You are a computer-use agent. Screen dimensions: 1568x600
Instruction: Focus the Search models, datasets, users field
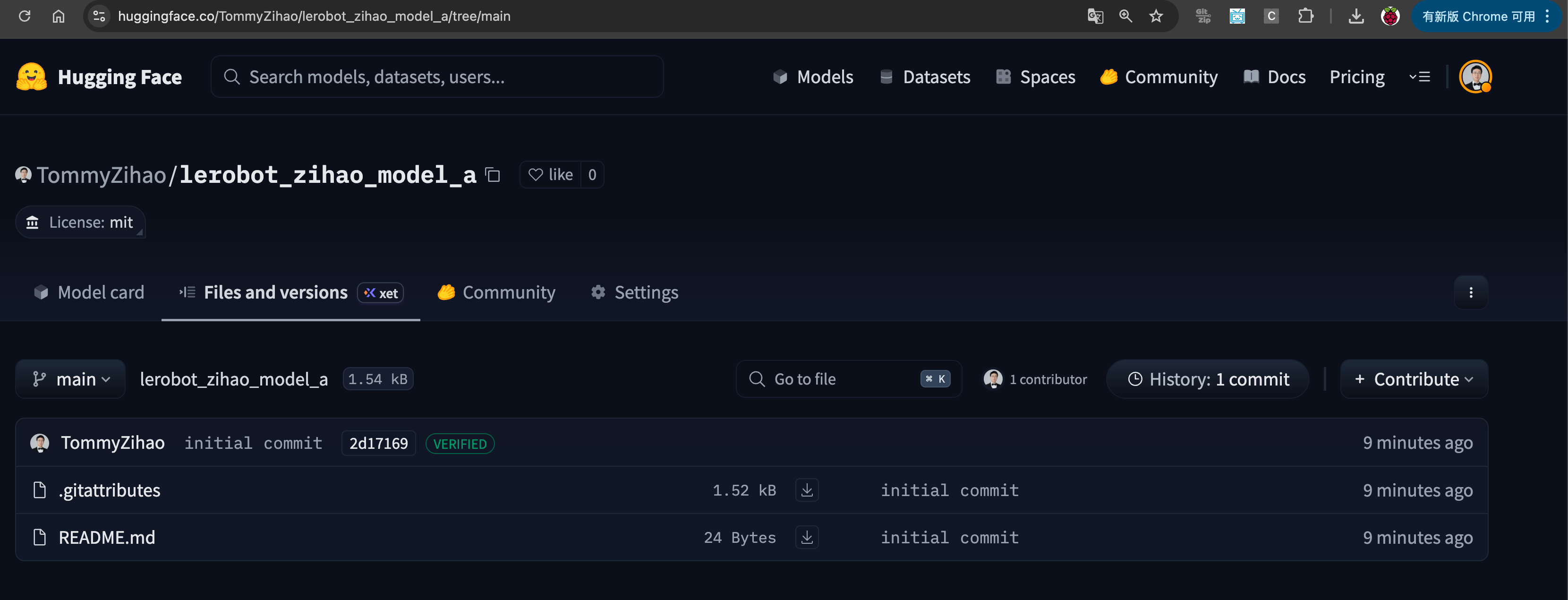pos(437,77)
